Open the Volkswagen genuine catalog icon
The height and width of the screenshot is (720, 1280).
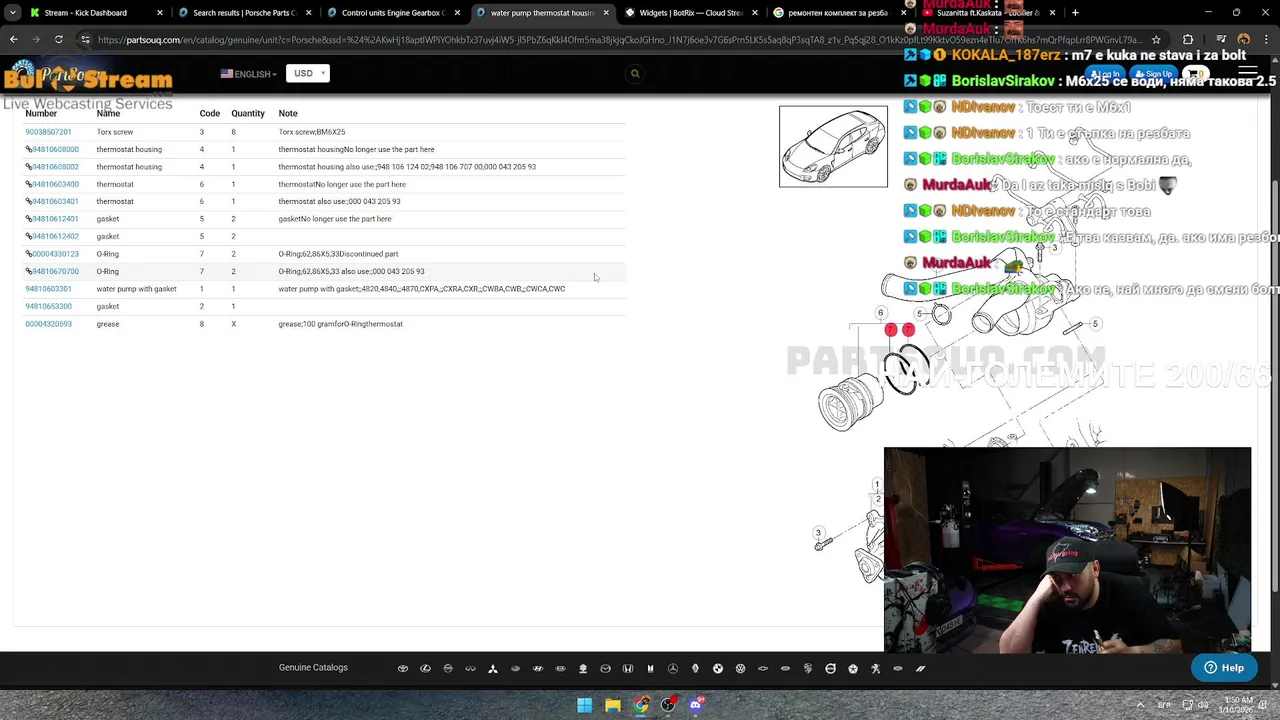pyautogui.click(x=741, y=668)
